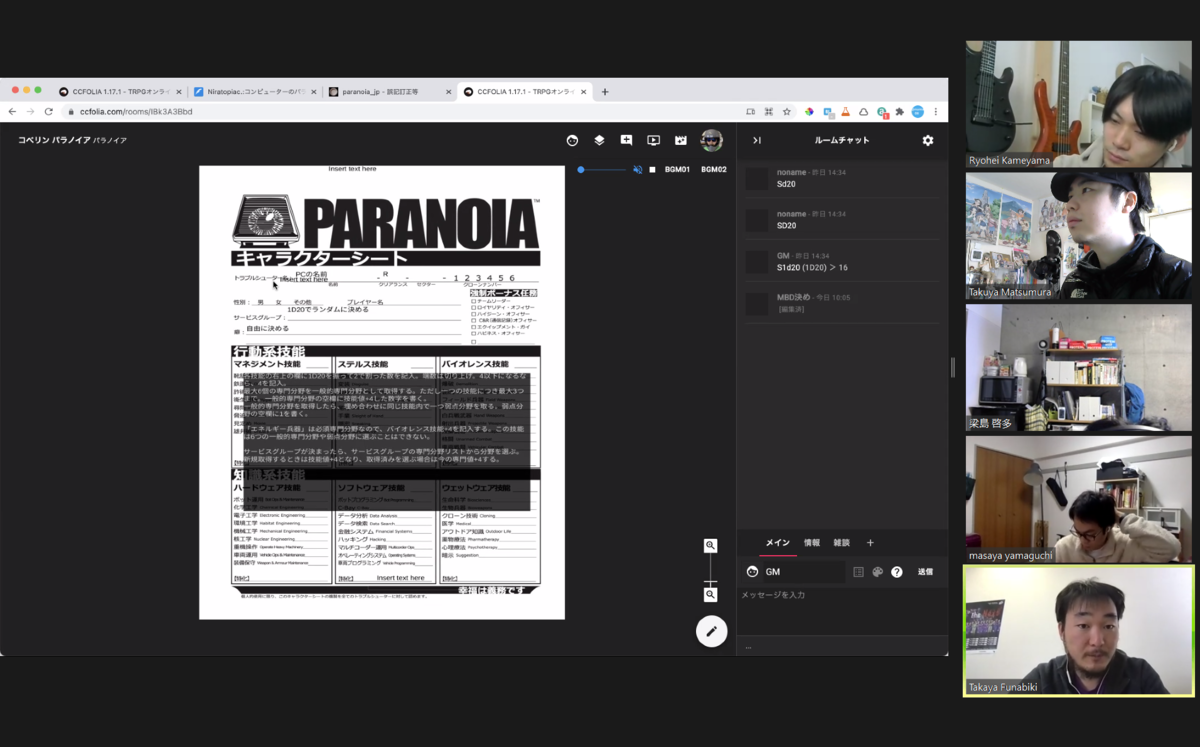Click the ccfolia.com address bar
Image resolution: width=1200 pixels, height=747 pixels.
click(400, 112)
